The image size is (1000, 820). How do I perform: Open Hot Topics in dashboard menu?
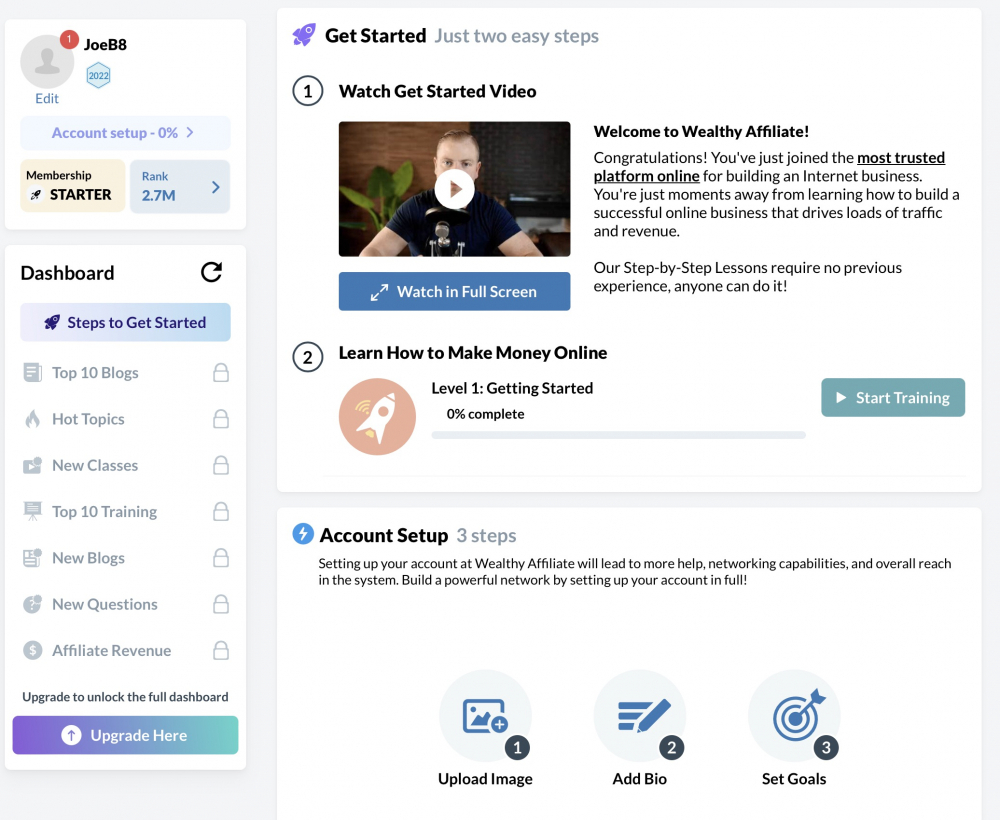(125, 419)
